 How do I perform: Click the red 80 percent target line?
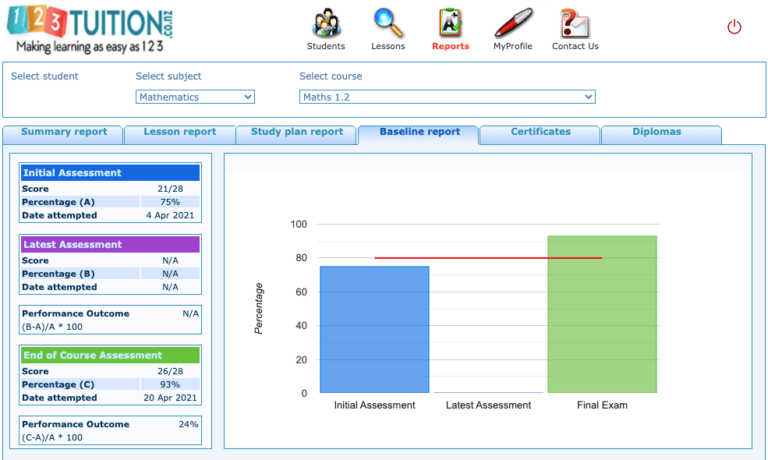pos(488,258)
